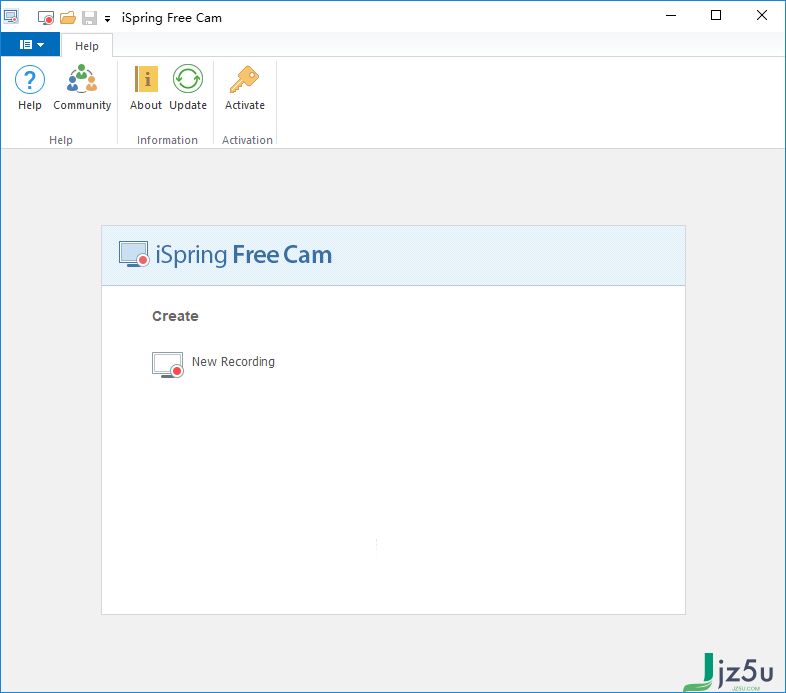Image resolution: width=786 pixels, height=693 pixels.
Task: Show the About information
Action: tap(146, 88)
